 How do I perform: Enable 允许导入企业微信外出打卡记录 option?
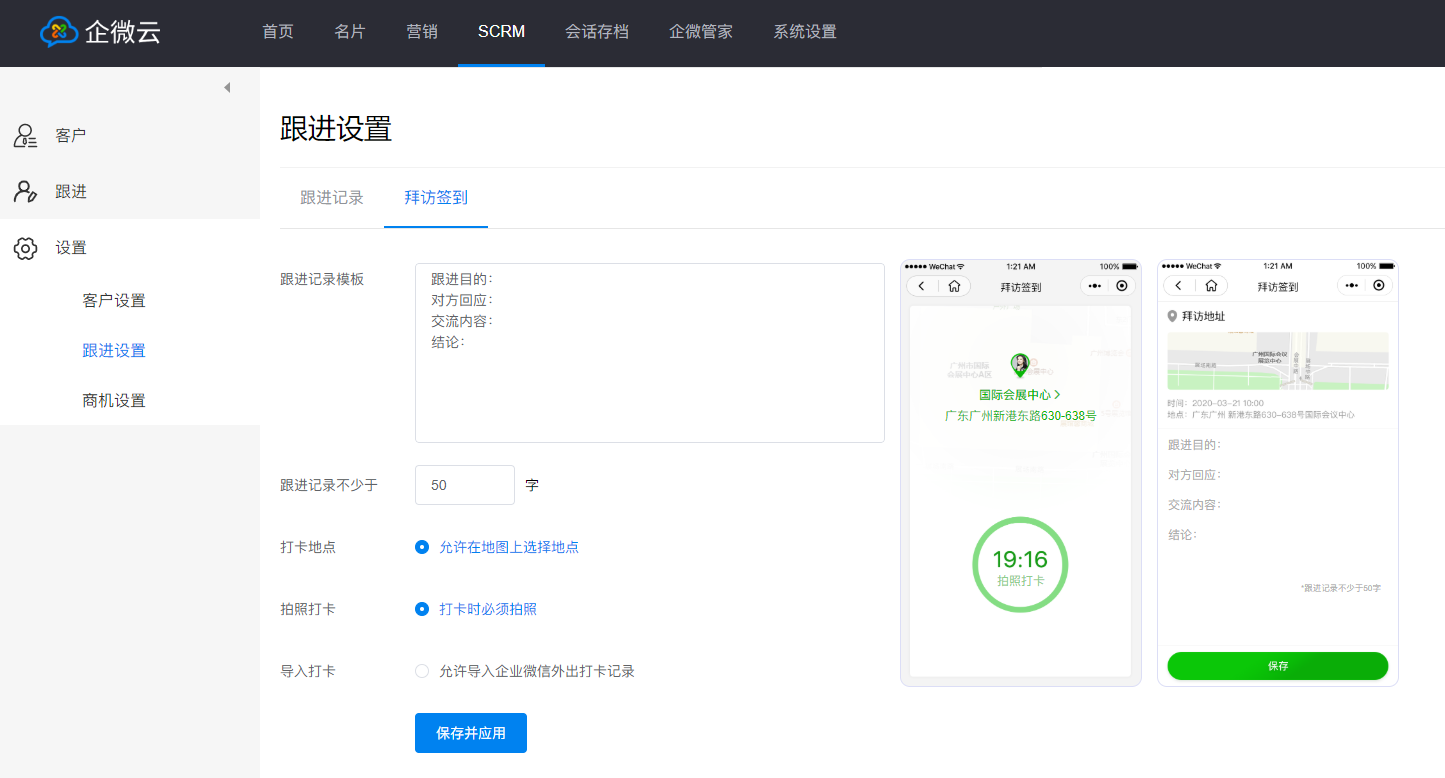pos(422,671)
